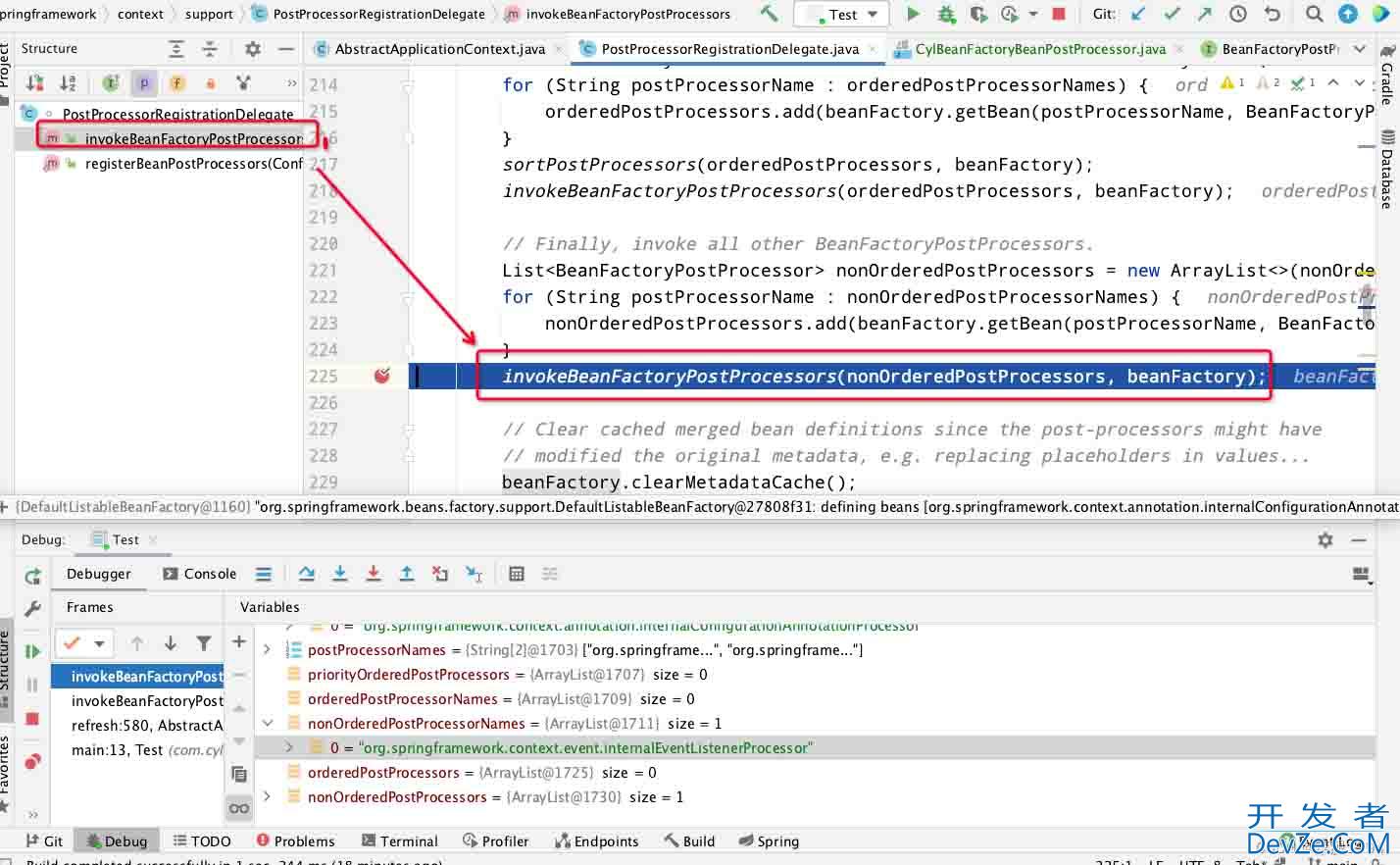The width and height of the screenshot is (1400, 865).
Task: Switch to the Console tab
Action: [x=200, y=574]
